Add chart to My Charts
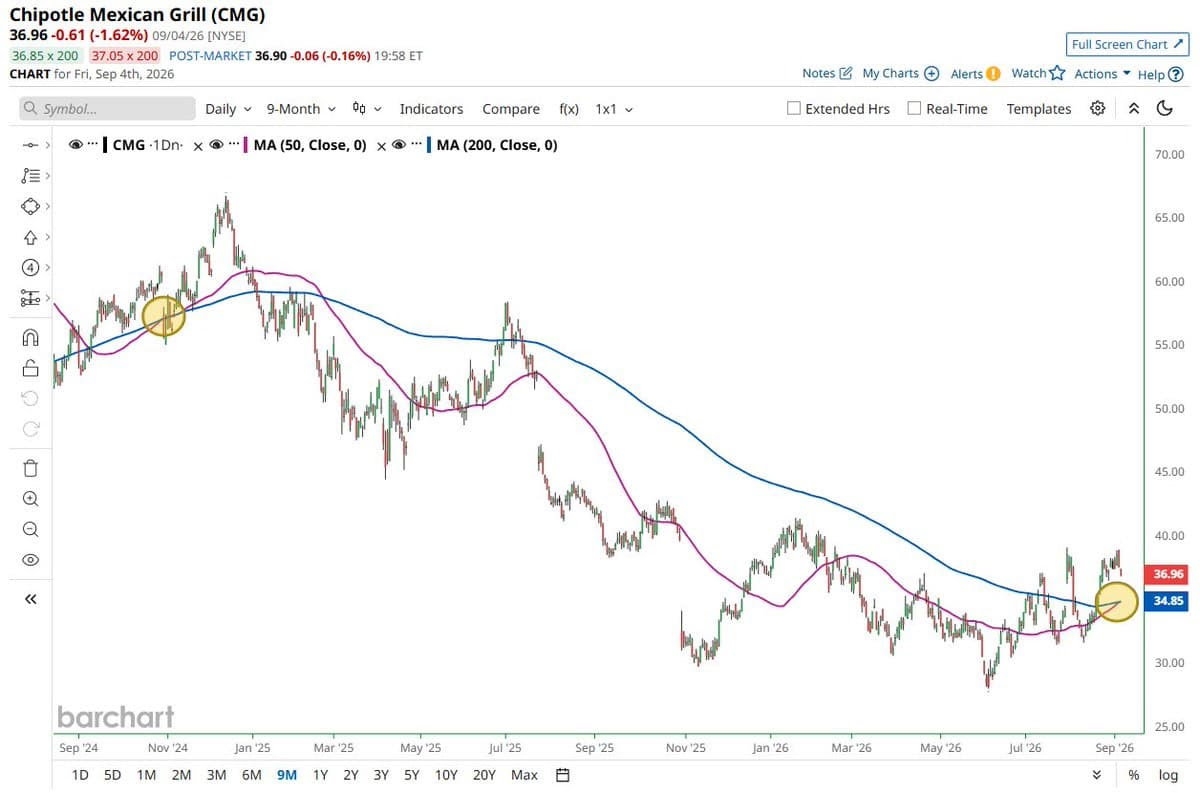 931,73
